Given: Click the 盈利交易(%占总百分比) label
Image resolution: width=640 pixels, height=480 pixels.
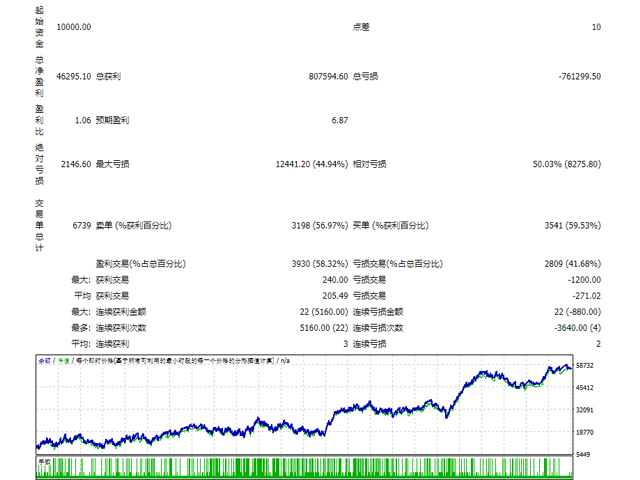Looking at the screenshot, I should 141,264.
